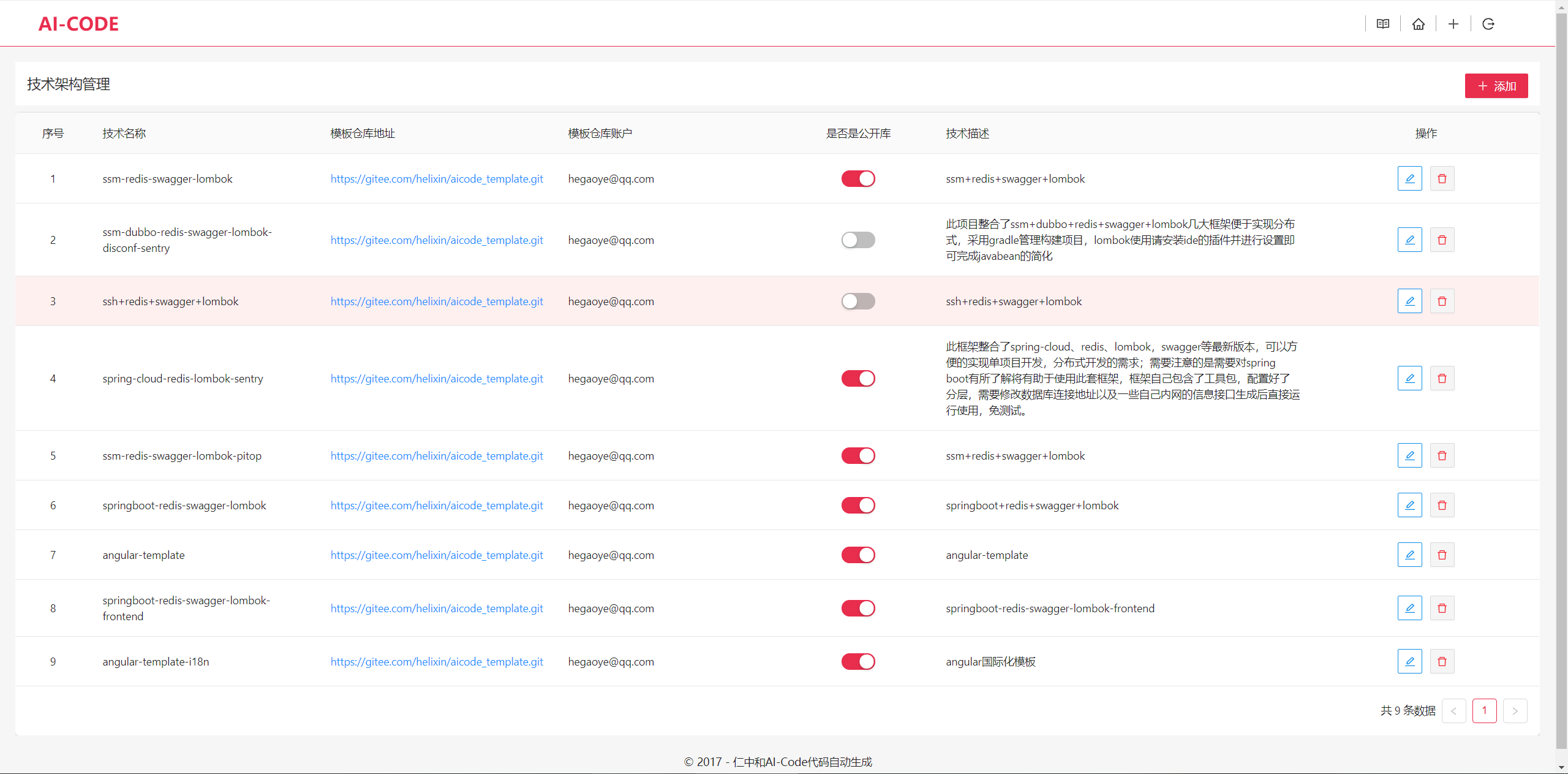This screenshot has width=1568, height=774.
Task: Open gitee link for angular-template-i18n row
Action: pyautogui.click(x=437, y=661)
